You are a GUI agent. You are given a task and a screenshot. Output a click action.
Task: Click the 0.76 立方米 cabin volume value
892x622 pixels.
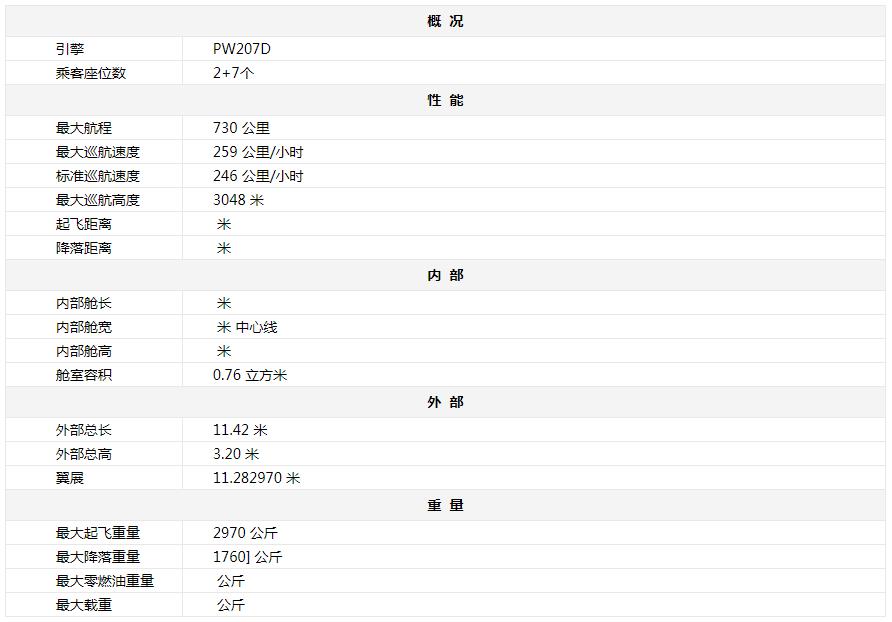[250, 375]
